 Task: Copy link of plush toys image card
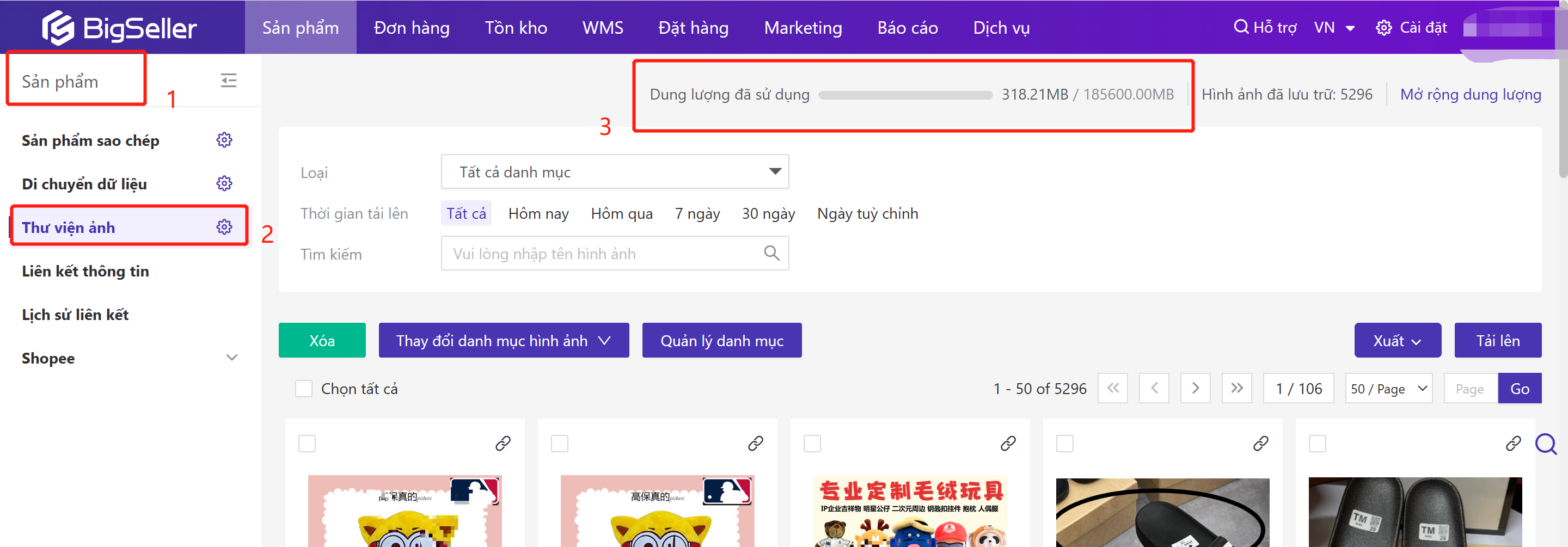click(1008, 443)
